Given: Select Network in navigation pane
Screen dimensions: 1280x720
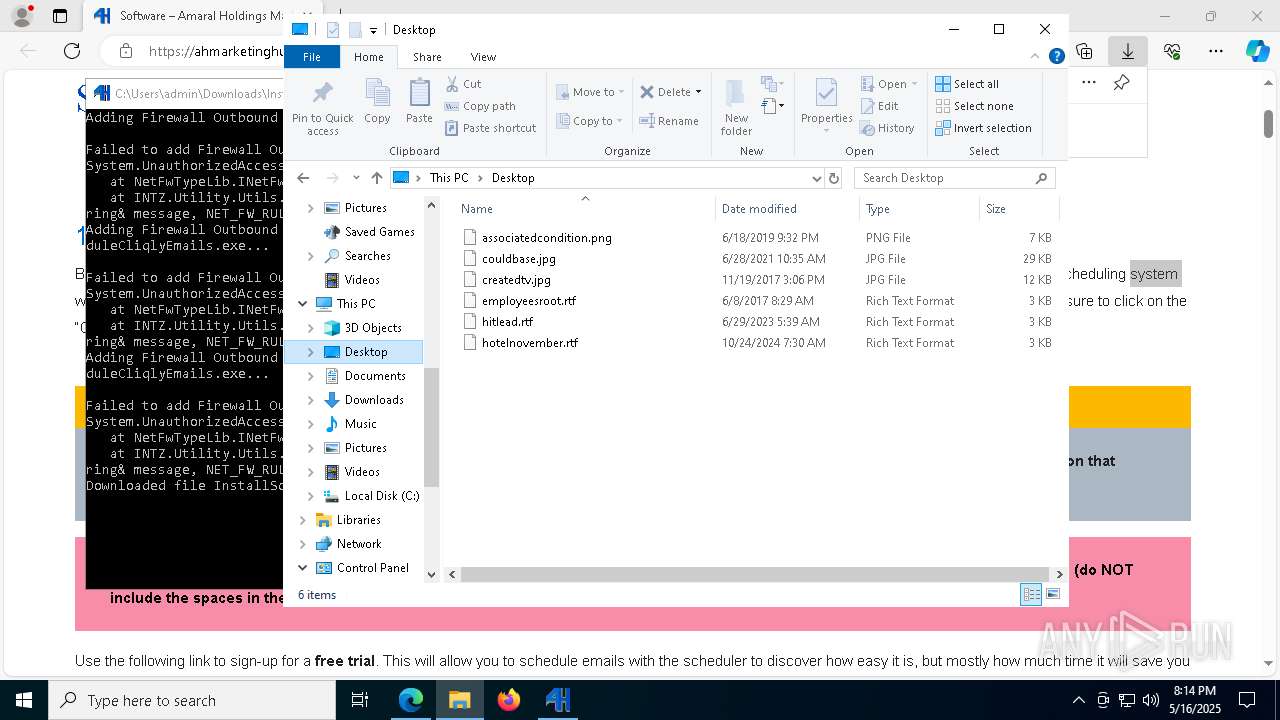Looking at the screenshot, I should pos(359,544).
